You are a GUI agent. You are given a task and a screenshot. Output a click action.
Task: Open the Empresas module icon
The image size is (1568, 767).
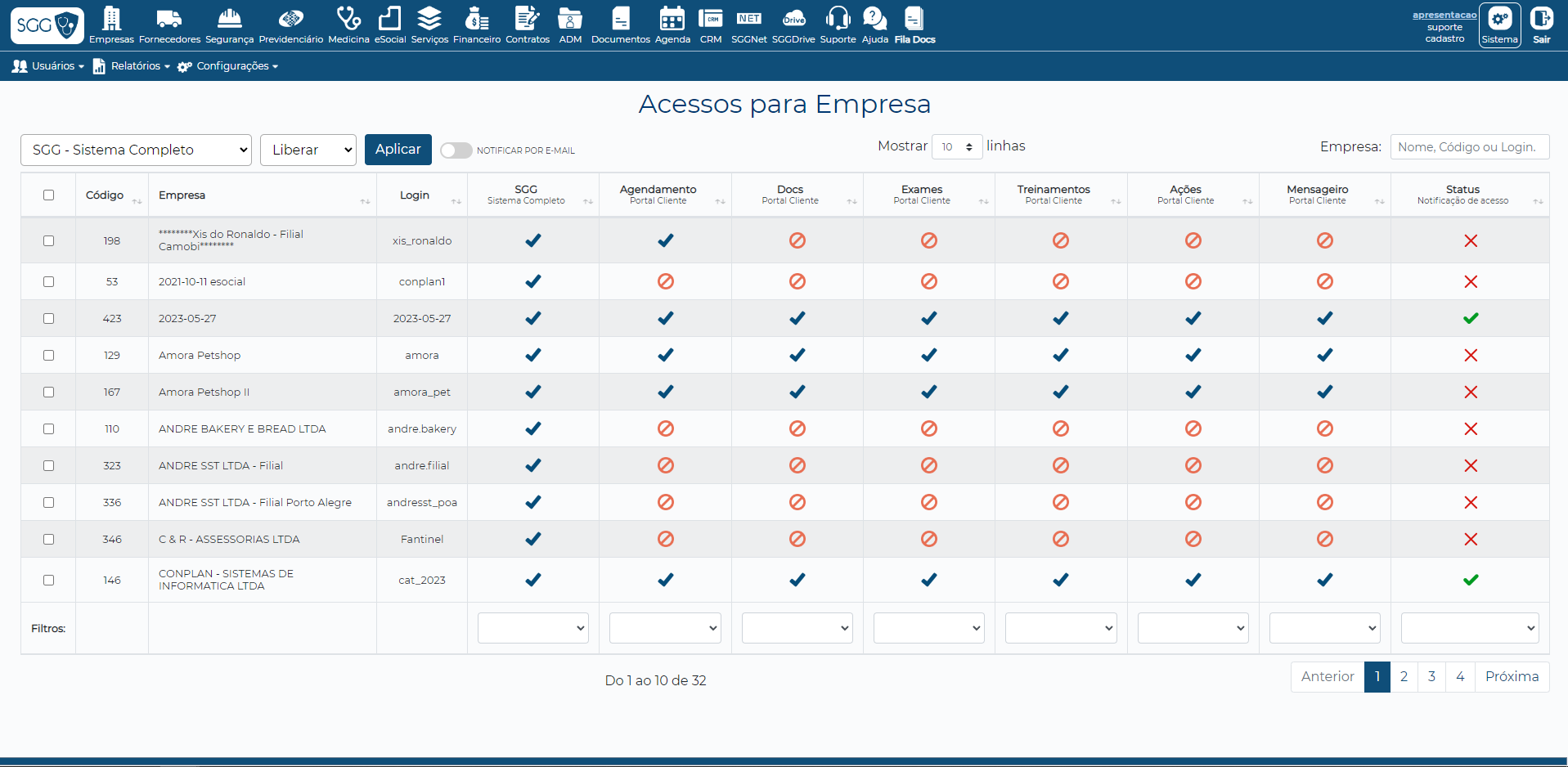(111, 19)
